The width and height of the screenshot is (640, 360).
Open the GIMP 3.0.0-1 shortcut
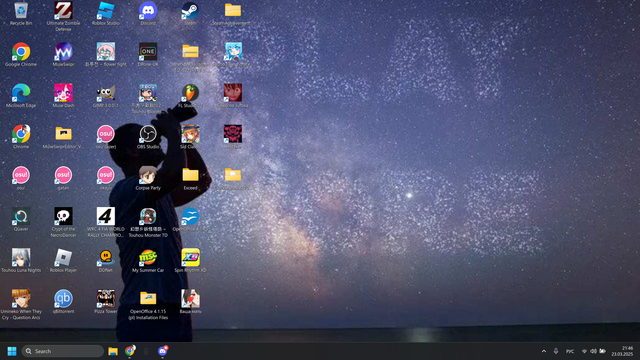point(106,96)
